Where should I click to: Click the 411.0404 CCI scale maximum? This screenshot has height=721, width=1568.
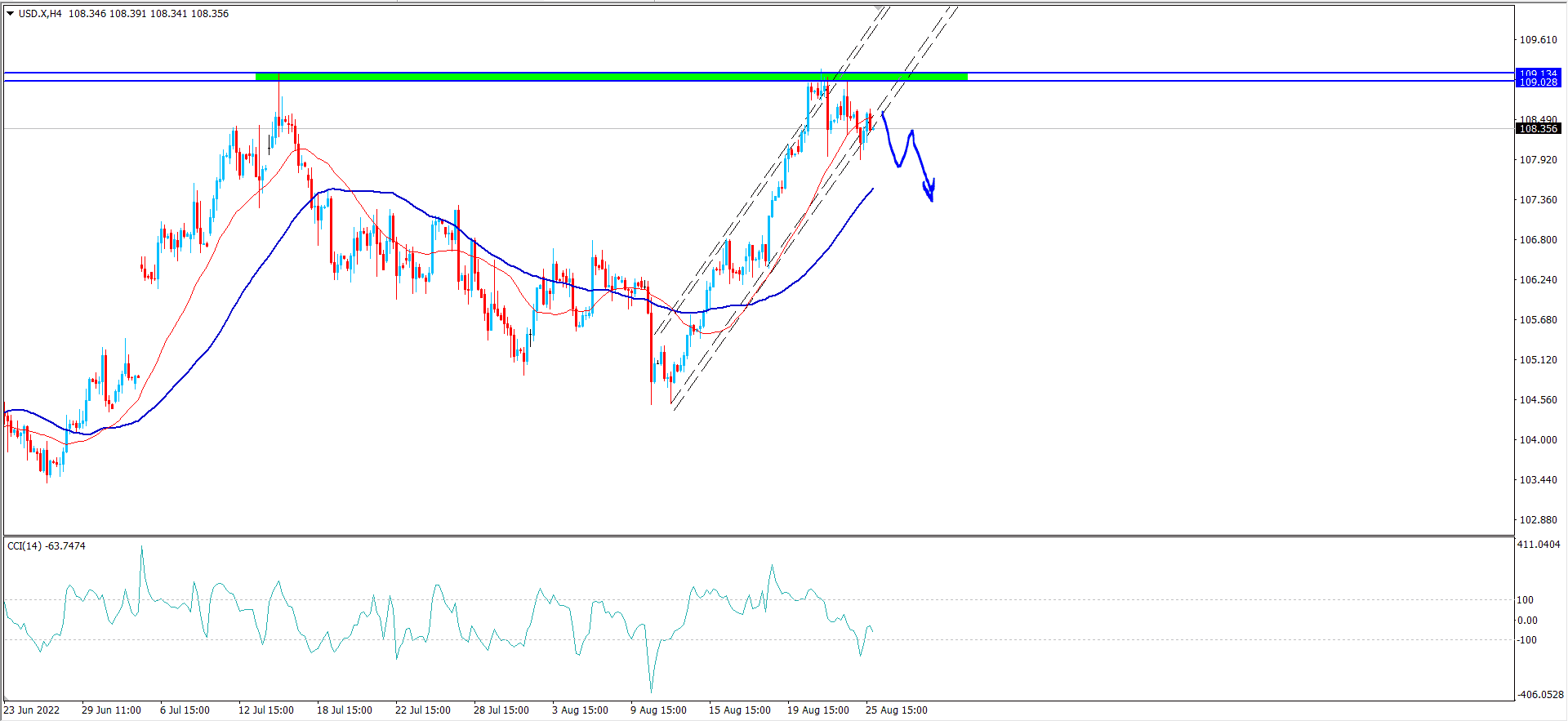click(x=1539, y=545)
